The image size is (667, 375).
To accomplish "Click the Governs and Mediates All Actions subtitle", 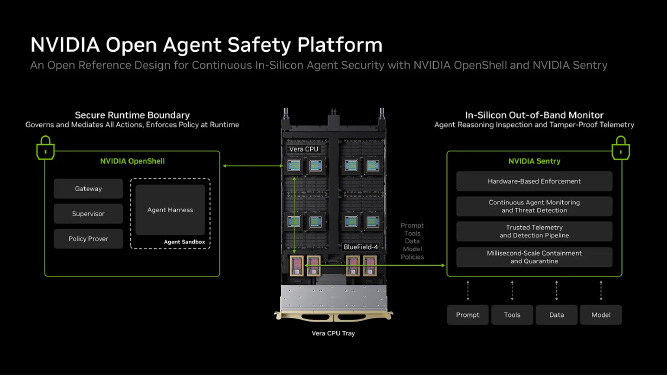I will (132, 125).
